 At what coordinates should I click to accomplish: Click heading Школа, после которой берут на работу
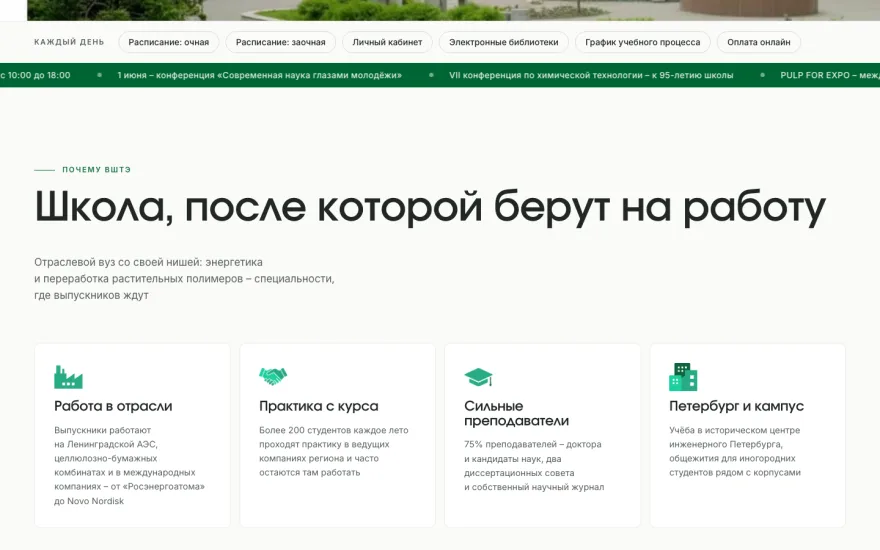430,207
